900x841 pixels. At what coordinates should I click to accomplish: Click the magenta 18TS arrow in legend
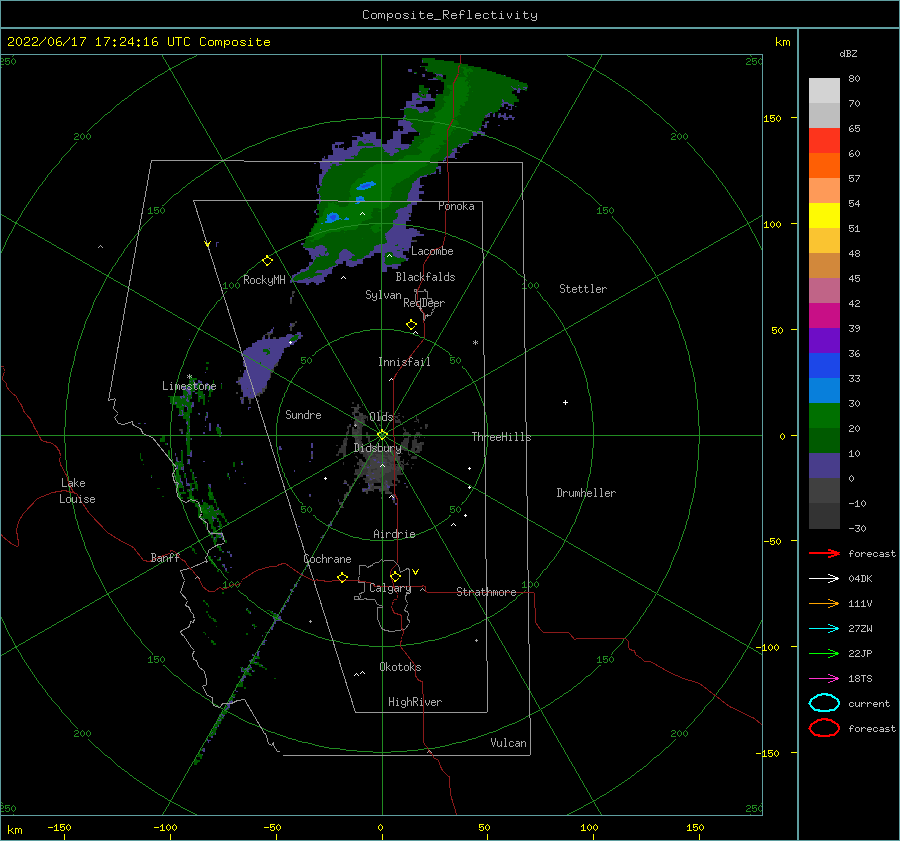(x=824, y=679)
